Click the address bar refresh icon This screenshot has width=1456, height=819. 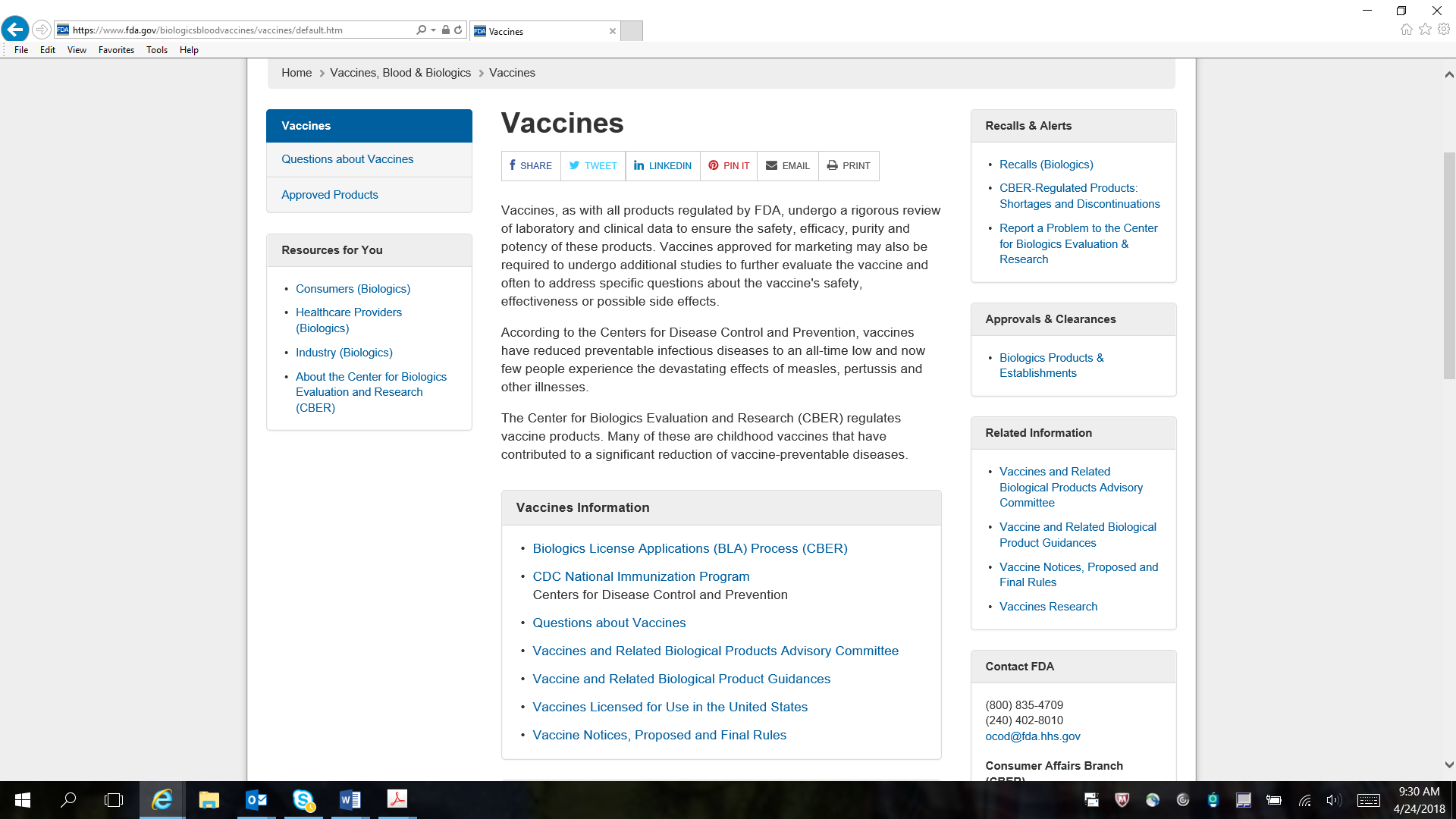point(458,30)
